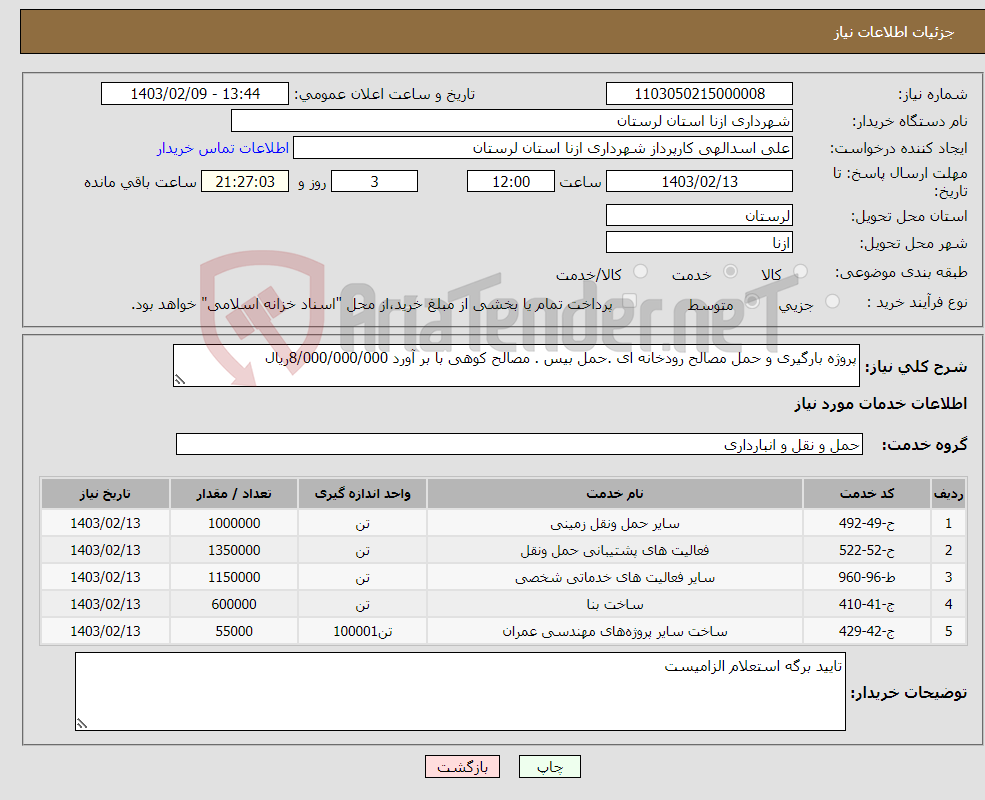This screenshot has height=800, width=985.
Task: Click the request creator field
Action: (x=543, y=148)
